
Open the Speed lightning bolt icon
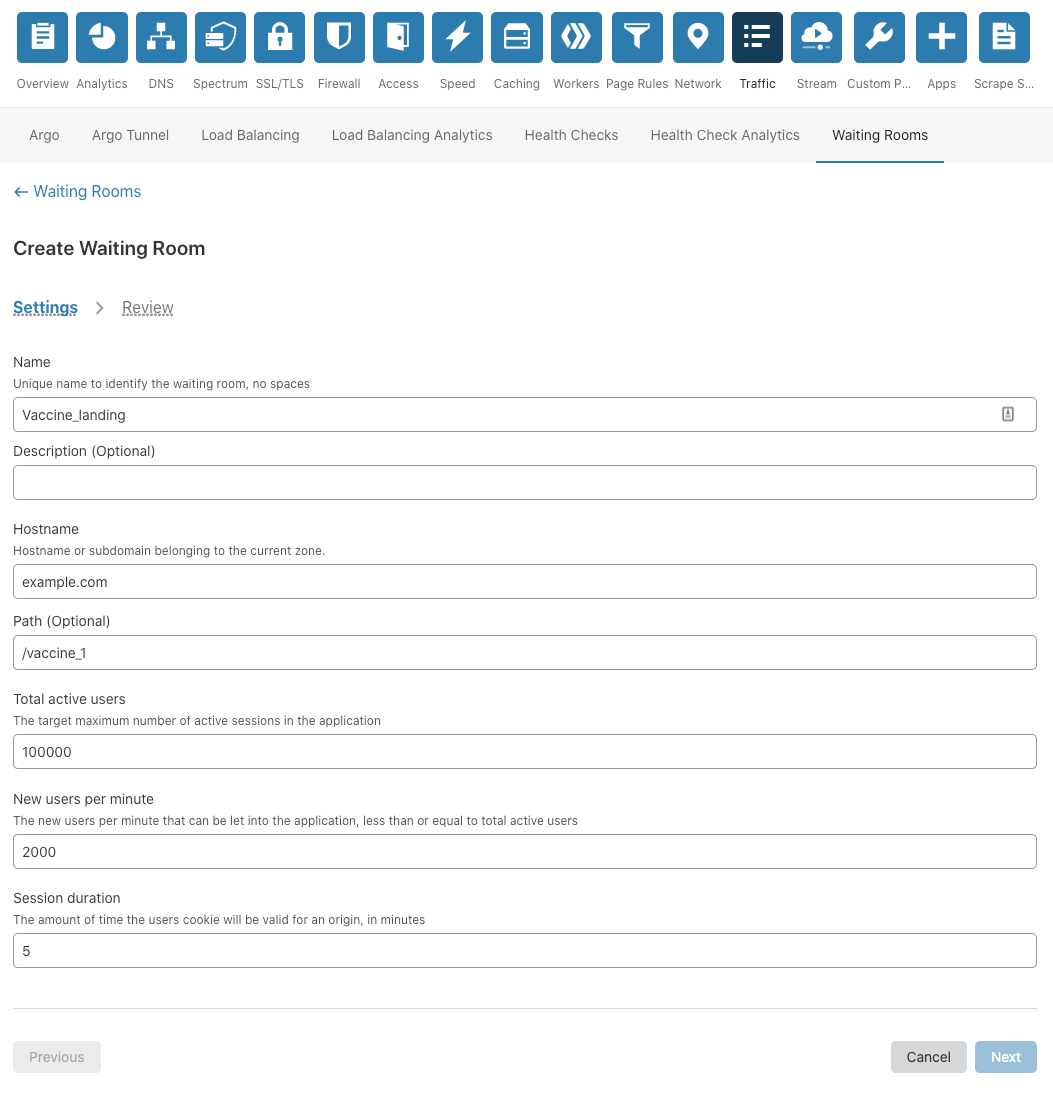click(x=457, y=37)
